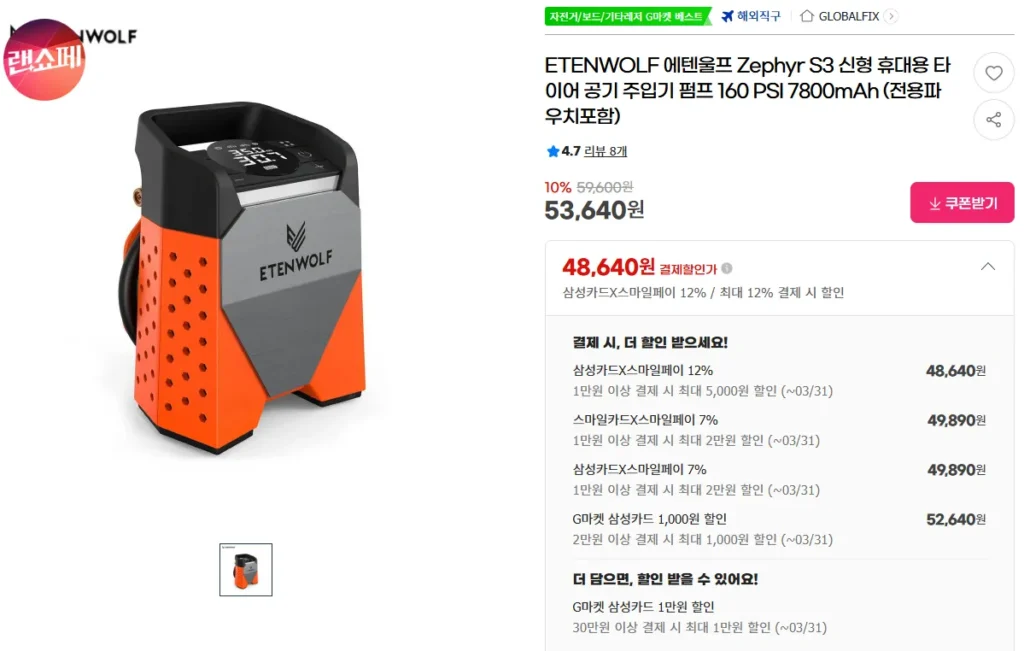
Task: Open the share icon below the heart
Action: 993,120
